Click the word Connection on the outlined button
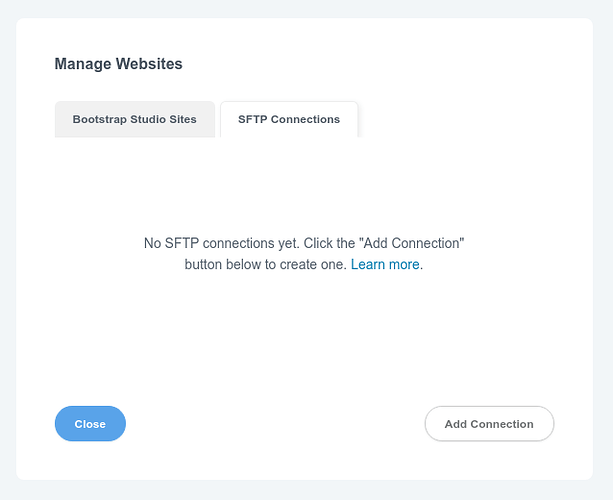Viewport: 613px width, 500px height. 502,424
